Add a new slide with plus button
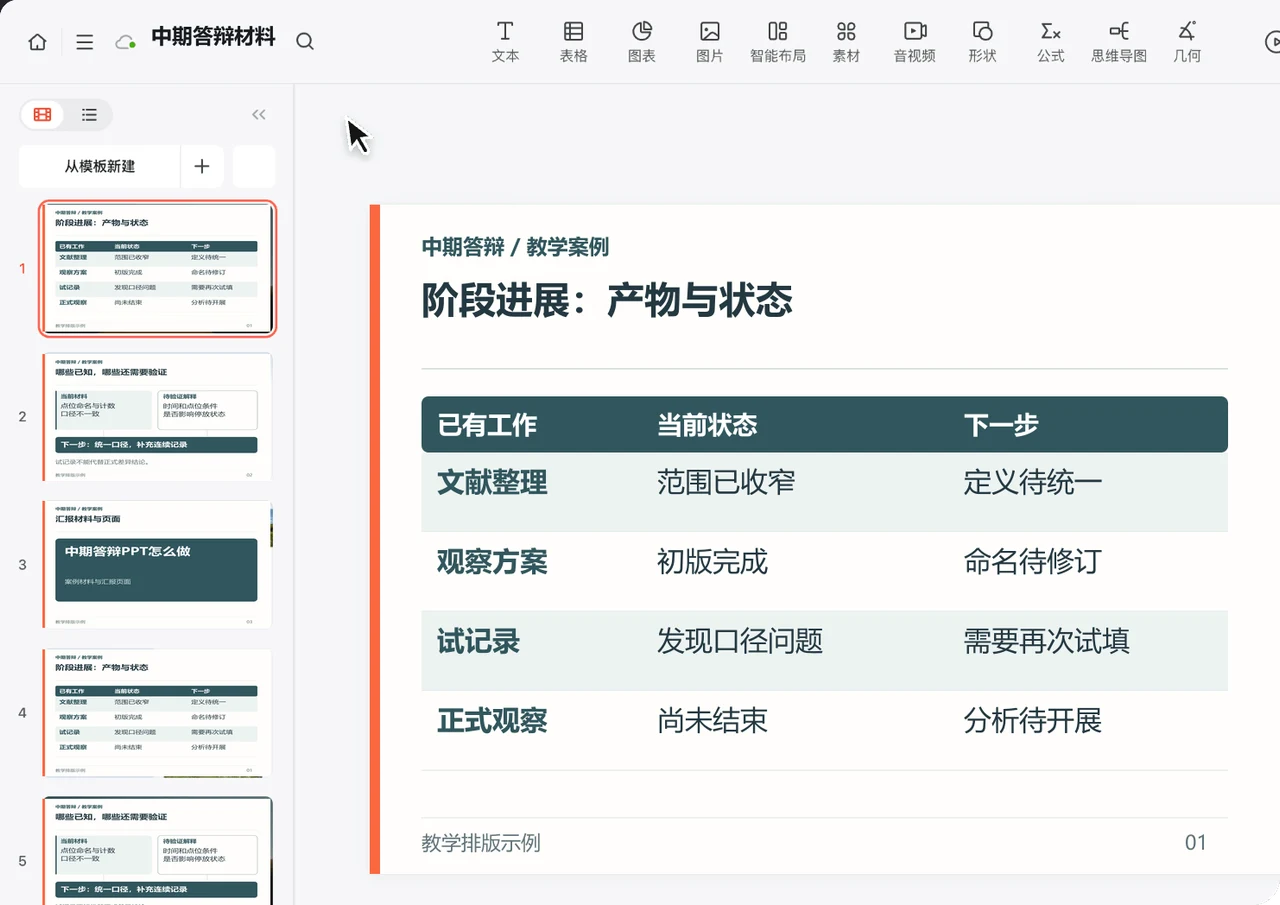Viewport: 1280px width, 905px height. [x=202, y=166]
